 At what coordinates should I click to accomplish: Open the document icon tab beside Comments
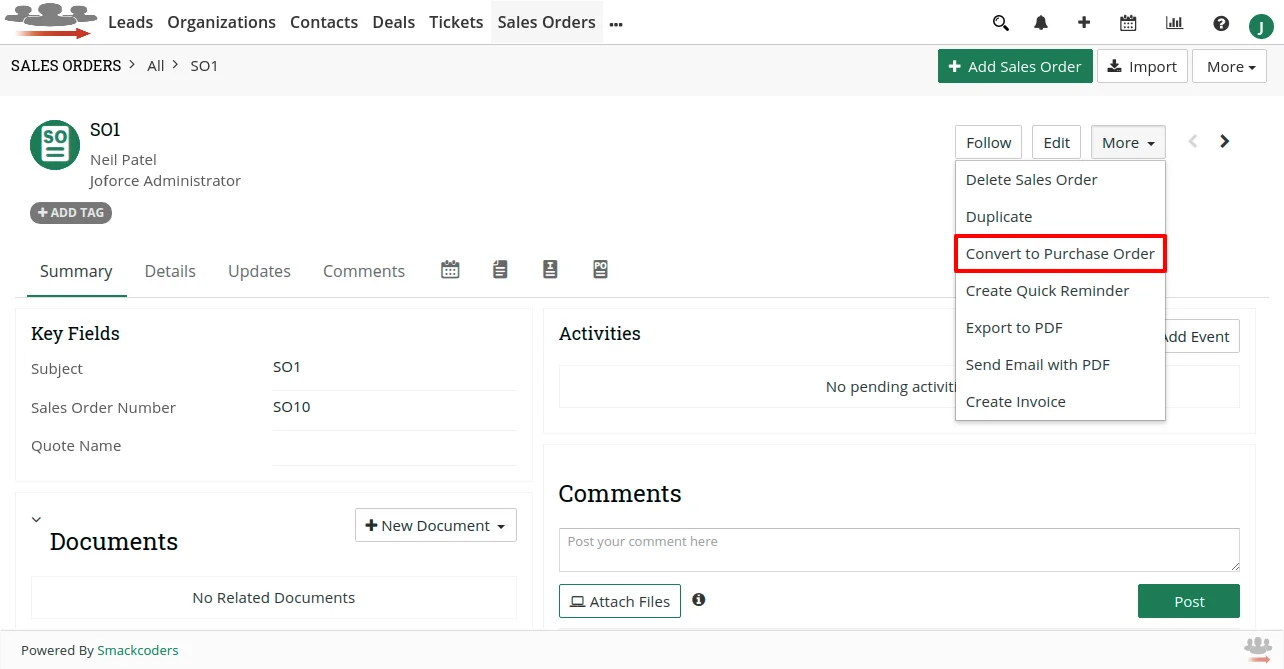point(500,269)
